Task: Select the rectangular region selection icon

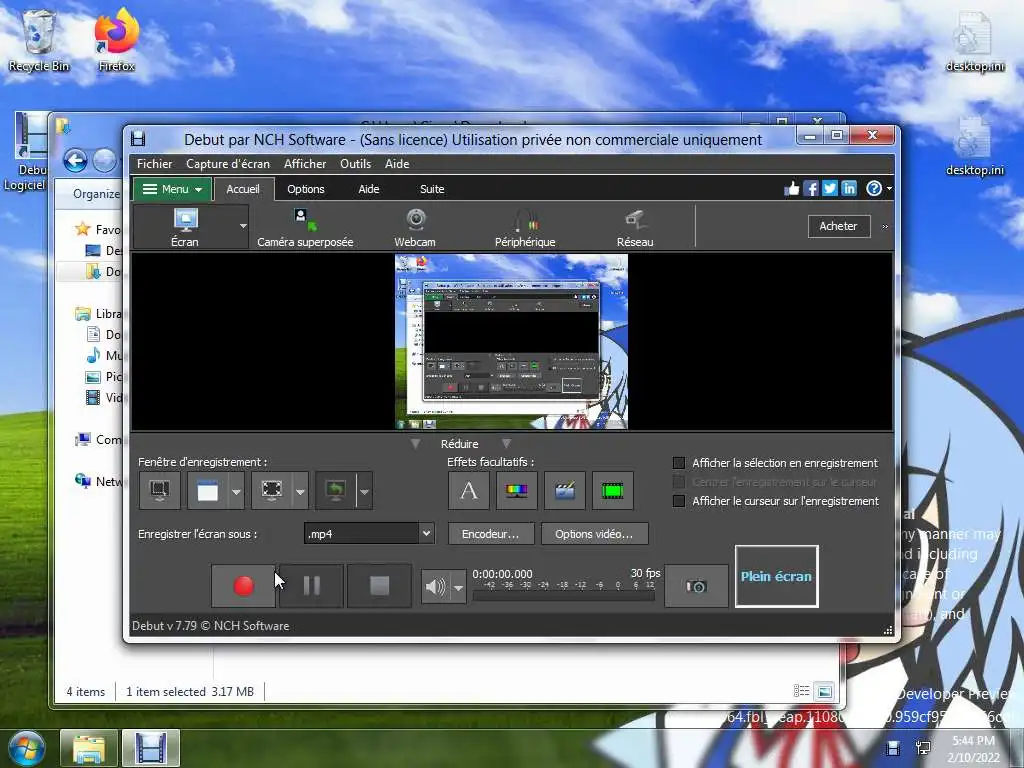Action: pos(272,490)
